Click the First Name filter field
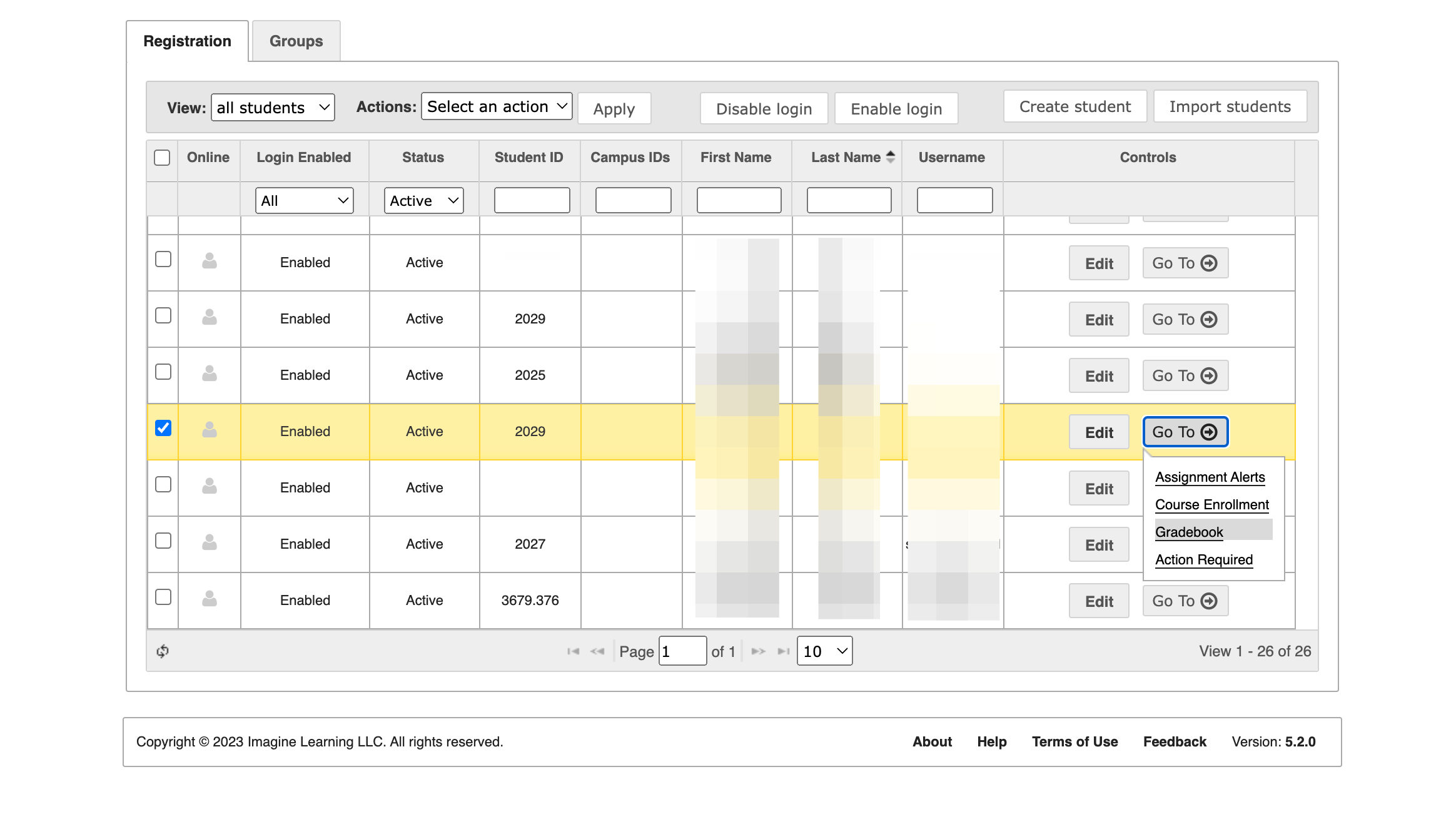1456x819 pixels. [x=739, y=200]
